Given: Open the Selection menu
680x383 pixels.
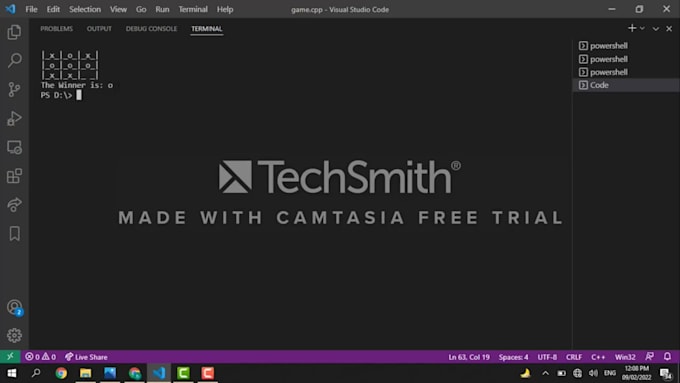Looking at the screenshot, I should (85, 9).
